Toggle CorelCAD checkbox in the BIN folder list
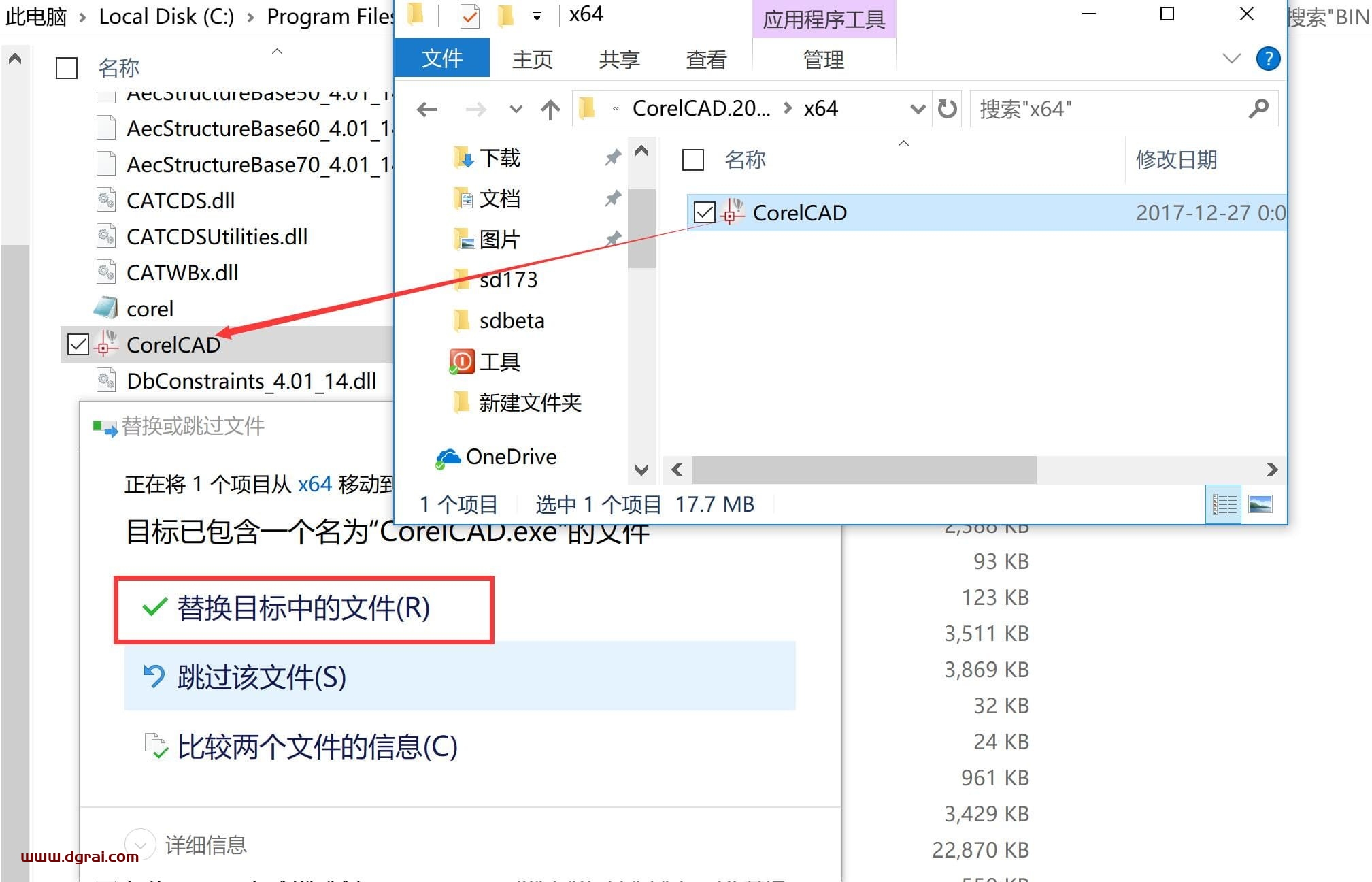The image size is (1372, 882). (x=78, y=345)
